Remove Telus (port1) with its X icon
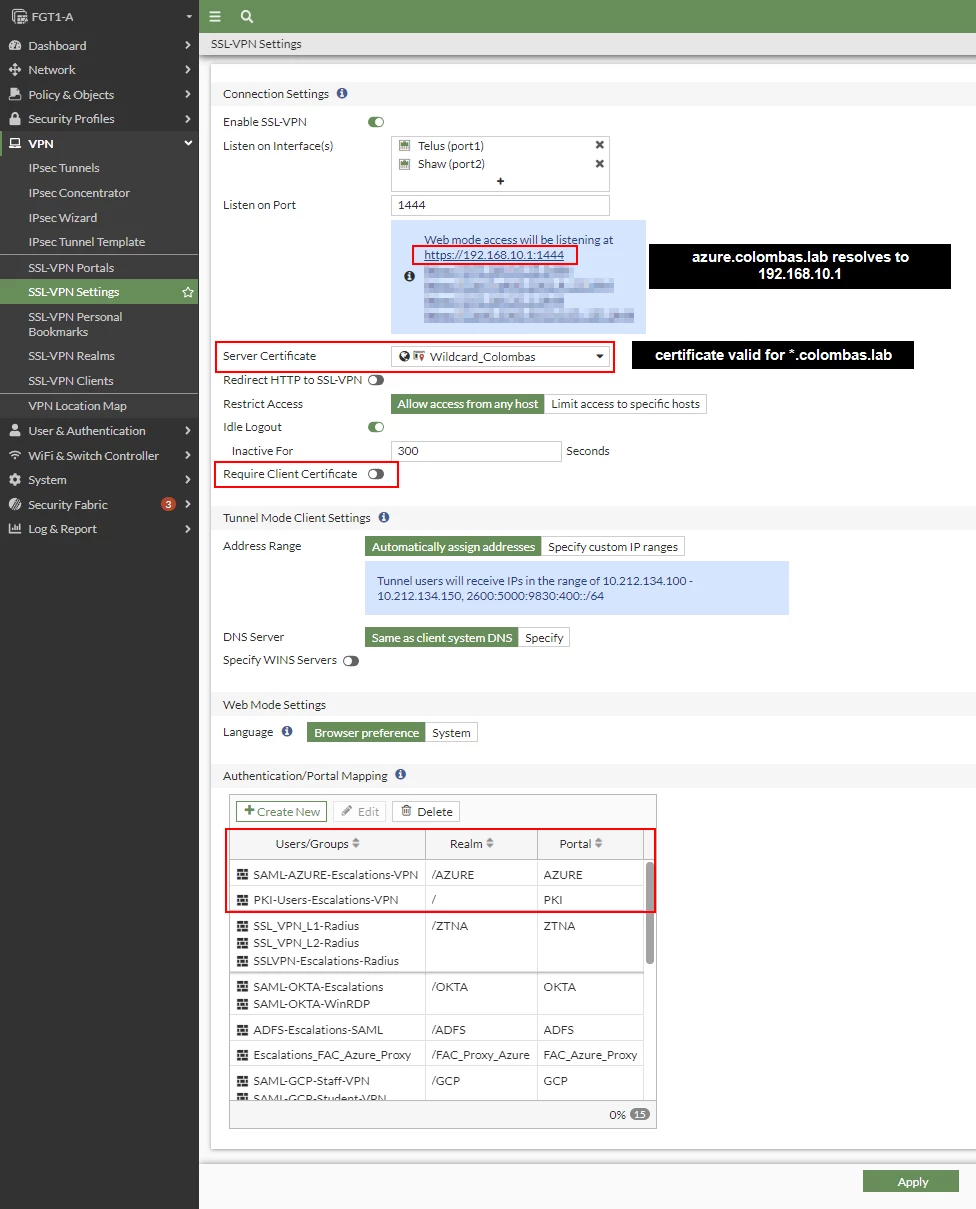 click(x=600, y=145)
